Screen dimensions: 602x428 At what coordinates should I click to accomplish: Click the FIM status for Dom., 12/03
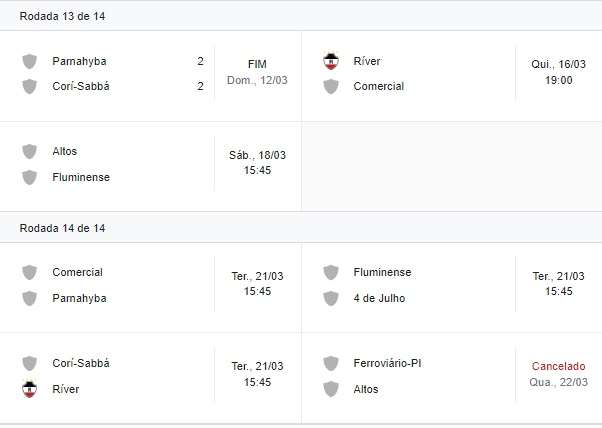[257, 64]
